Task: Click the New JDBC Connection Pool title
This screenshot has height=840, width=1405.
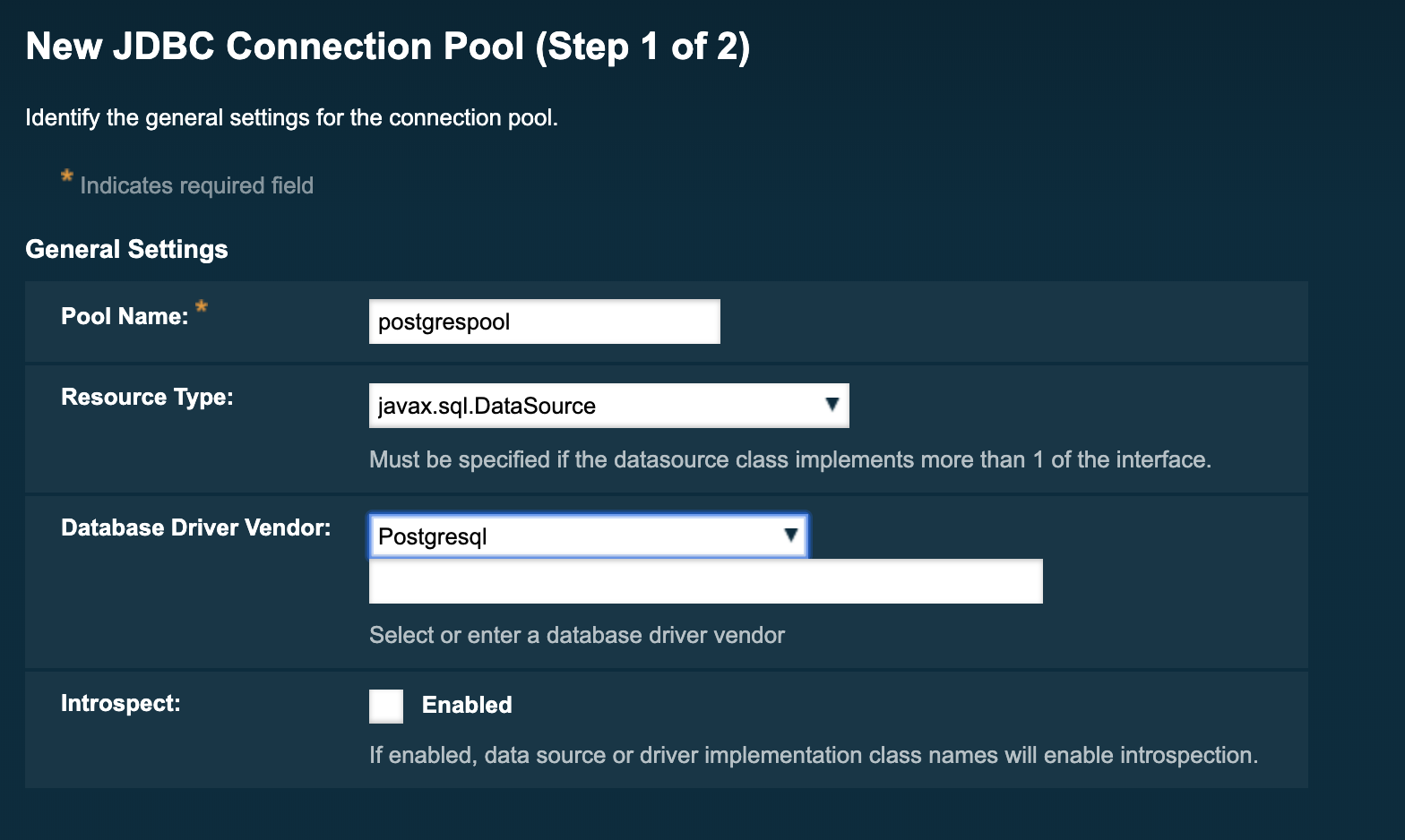Action: pyautogui.click(x=387, y=47)
